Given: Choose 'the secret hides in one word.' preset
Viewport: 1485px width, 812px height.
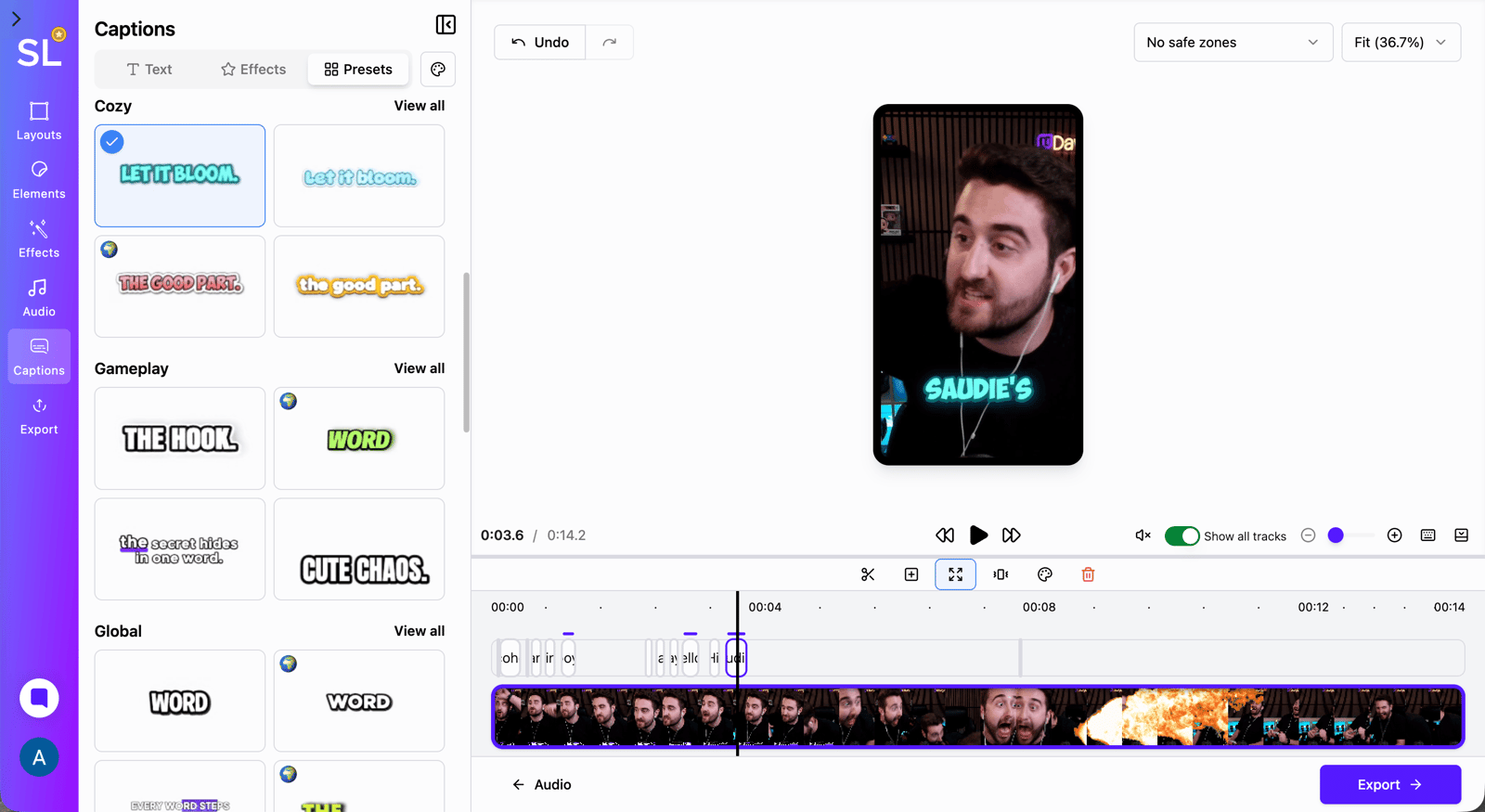Looking at the screenshot, I should coord(180,549).
